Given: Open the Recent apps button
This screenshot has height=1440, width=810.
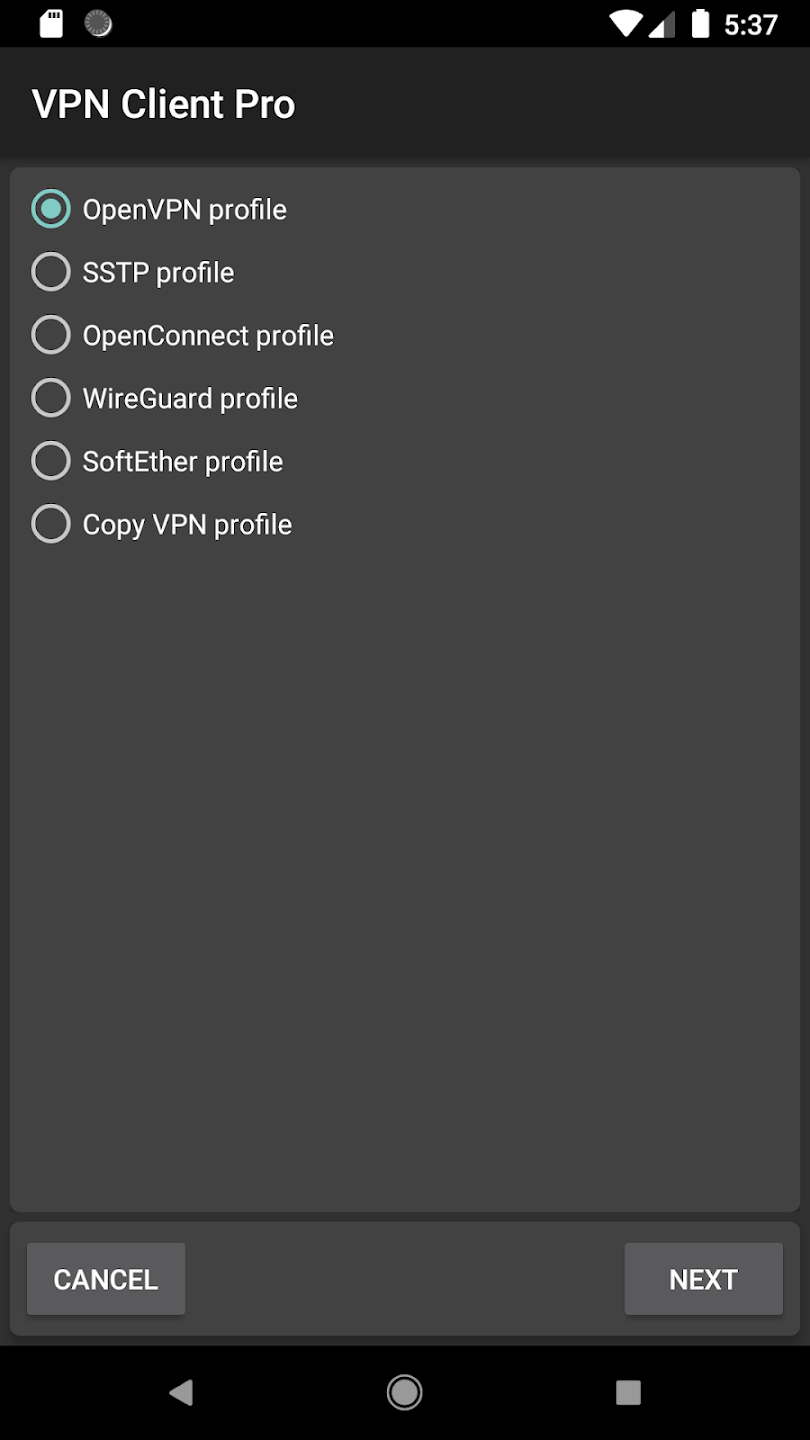Looking at the screenshot, I should (x=628, y=1392).
